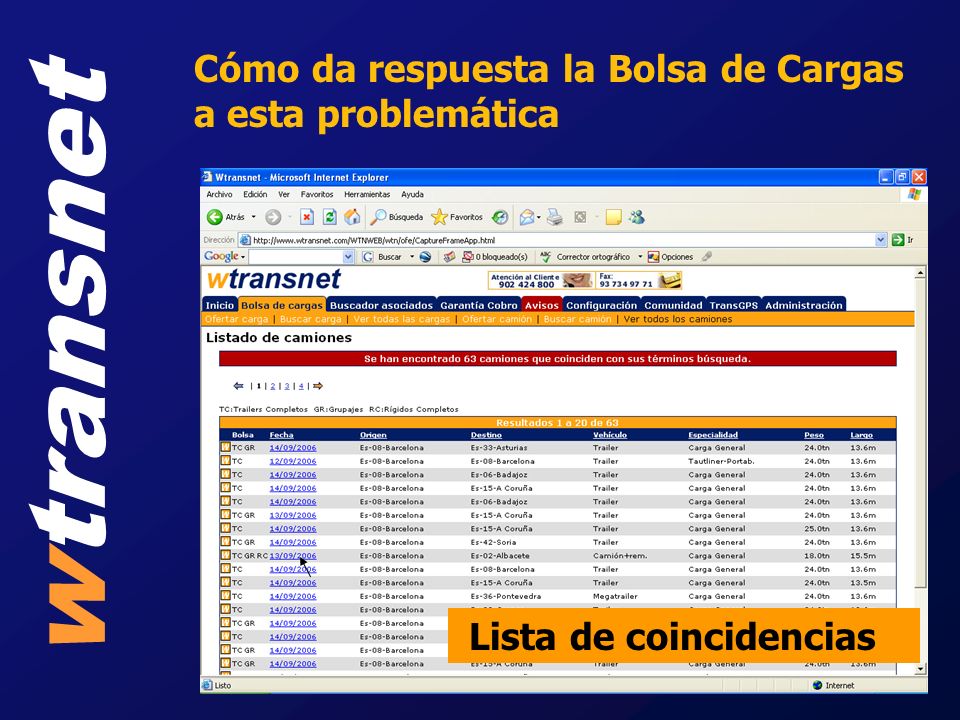Click the Google toolbar pen highlight icon
The image size is (960, 720).
coord(707,257)
